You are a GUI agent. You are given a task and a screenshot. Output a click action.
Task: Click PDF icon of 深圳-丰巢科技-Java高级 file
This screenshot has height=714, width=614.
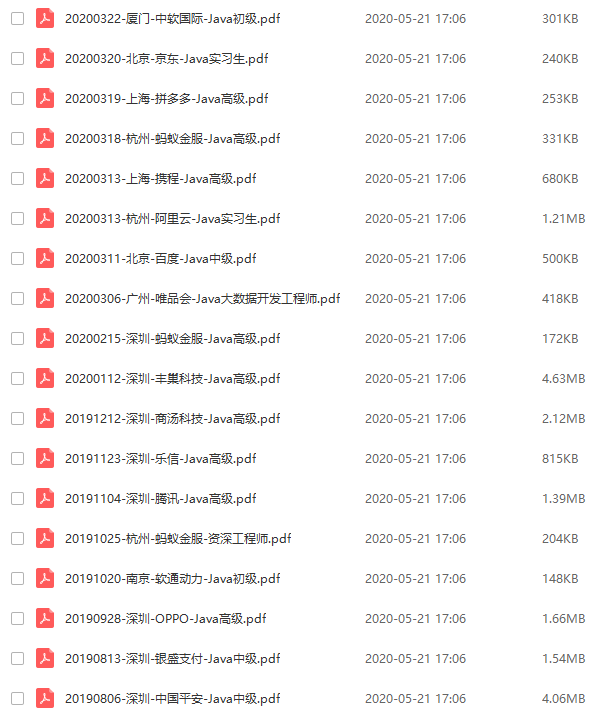coord(45,378)
